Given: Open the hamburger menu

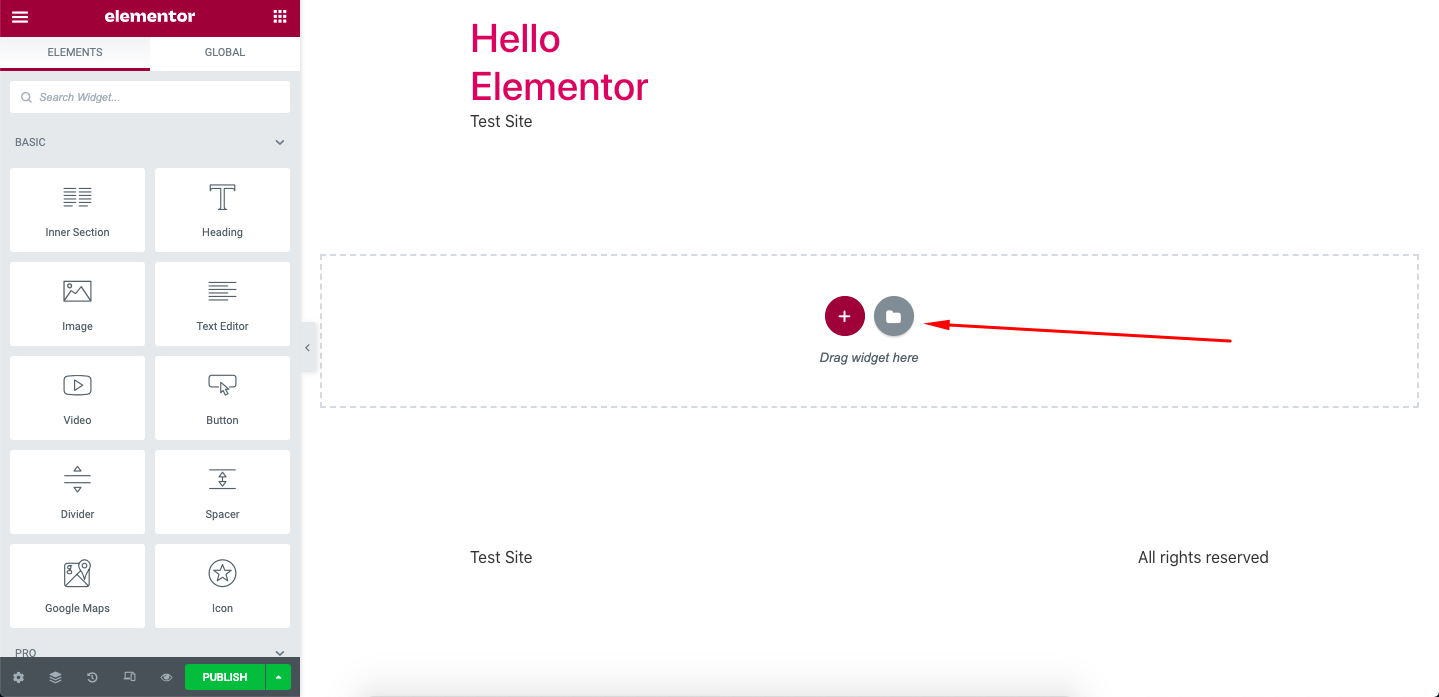Looking at the screenshot, I should [x=20, y=17].
